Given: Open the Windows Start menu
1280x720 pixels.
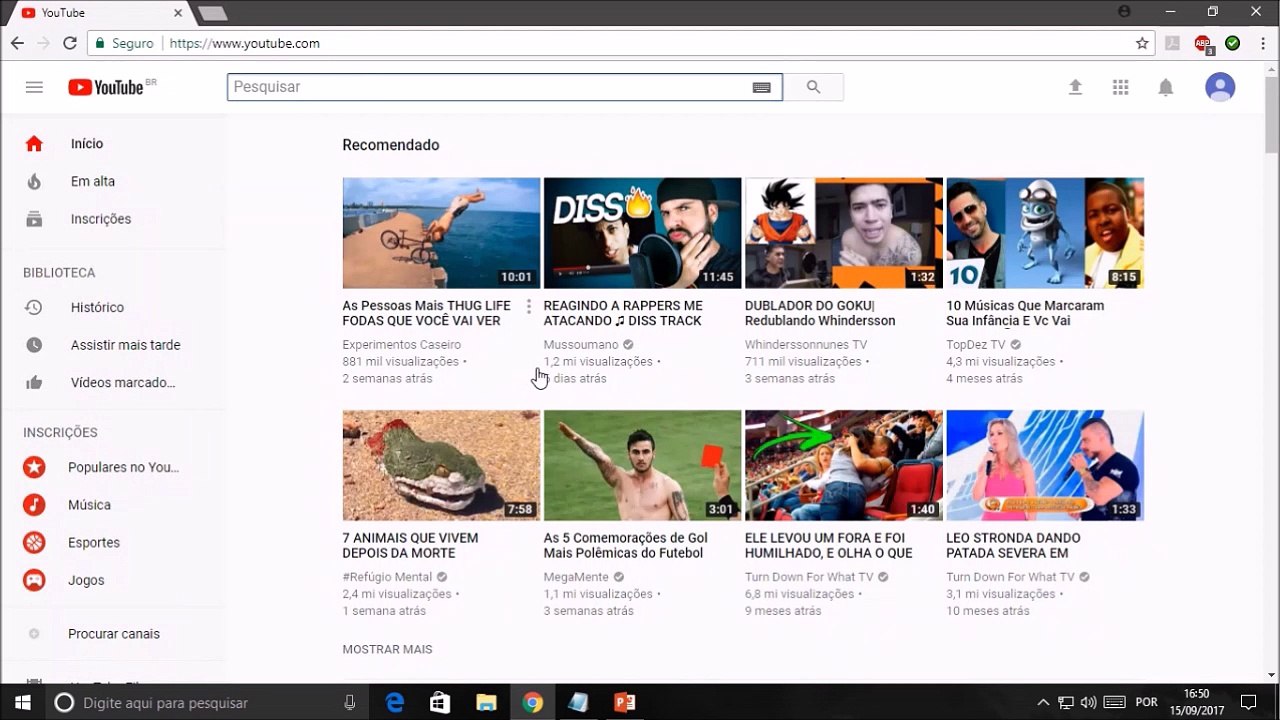Looking at the screenshot, I should click(22, 702).
